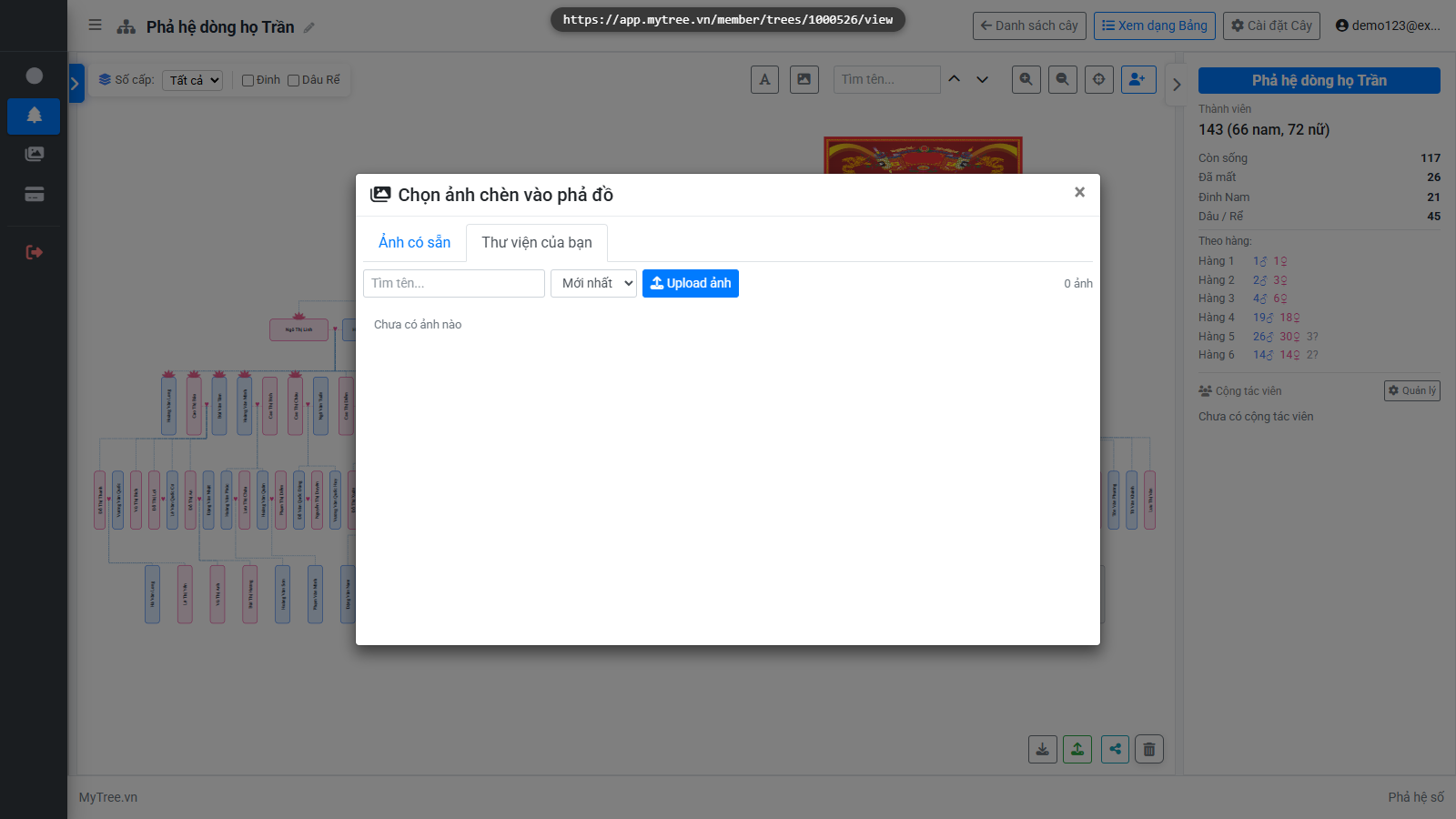The width and height of the screenshot is (1456, 819).
Task: Open Cài đặt Cây settings
Action: tap(1272, 25)
